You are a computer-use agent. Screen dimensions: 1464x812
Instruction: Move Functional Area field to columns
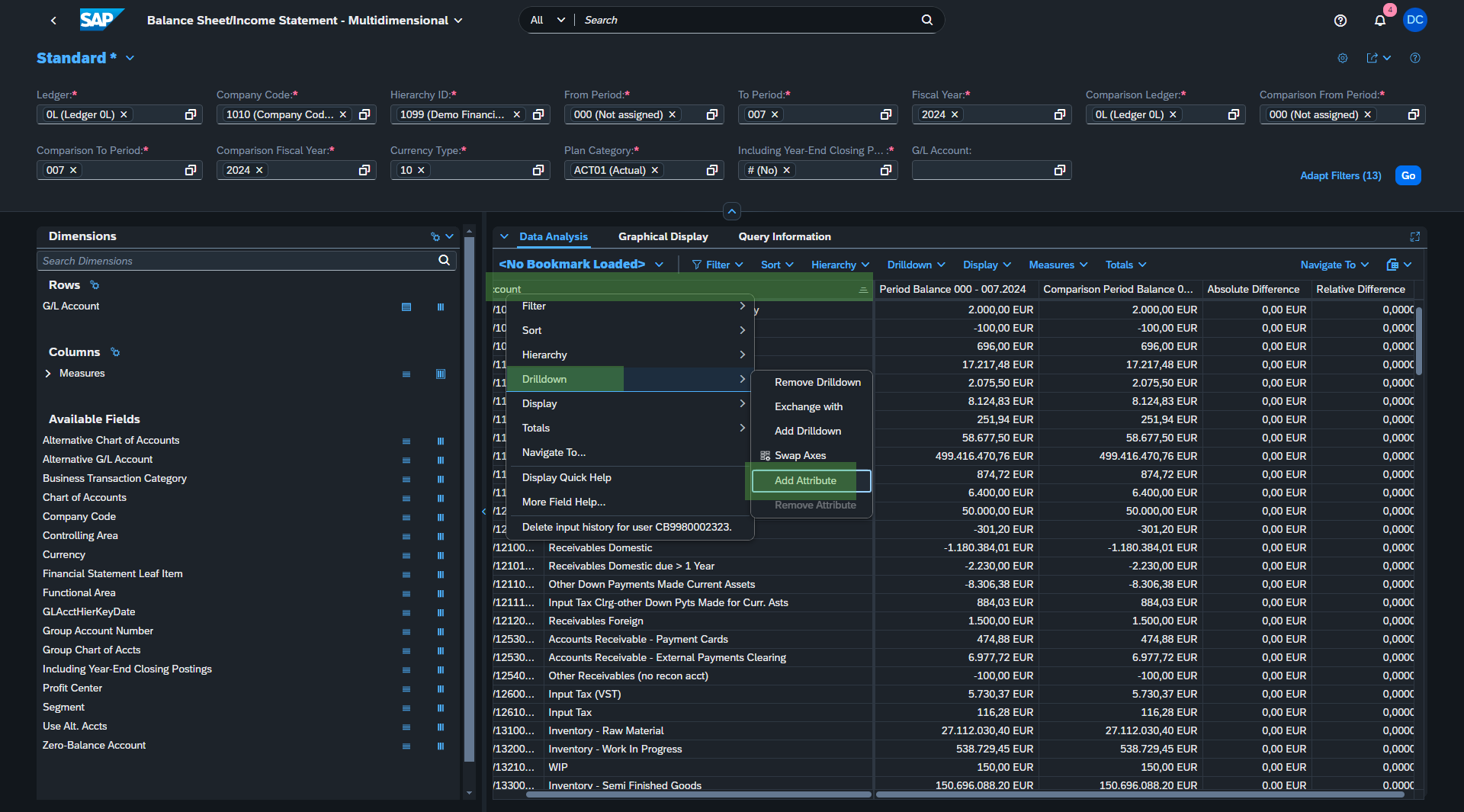tap(441, 593)
